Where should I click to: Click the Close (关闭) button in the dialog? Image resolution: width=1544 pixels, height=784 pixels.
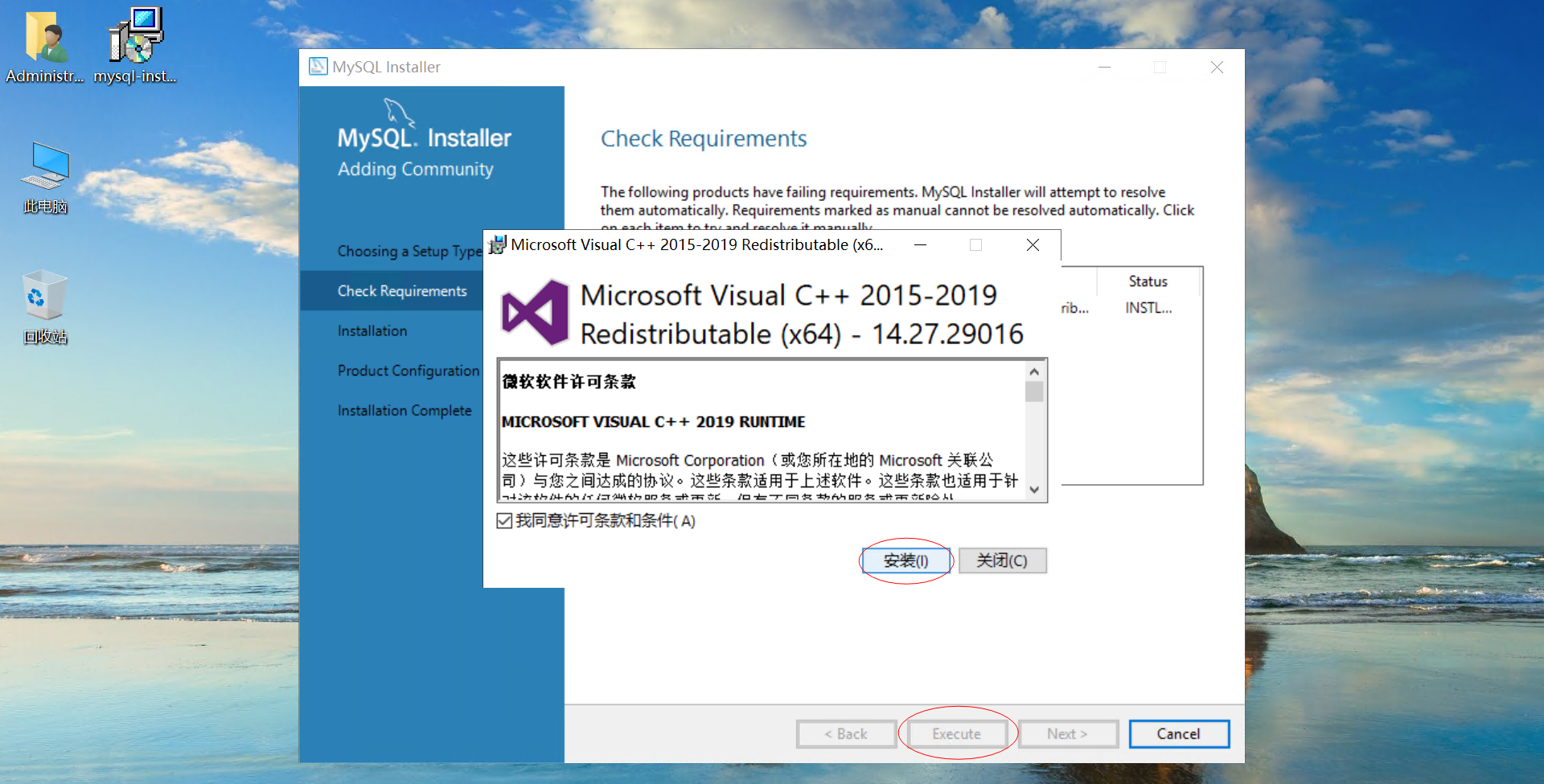(x=1003, y=560)
